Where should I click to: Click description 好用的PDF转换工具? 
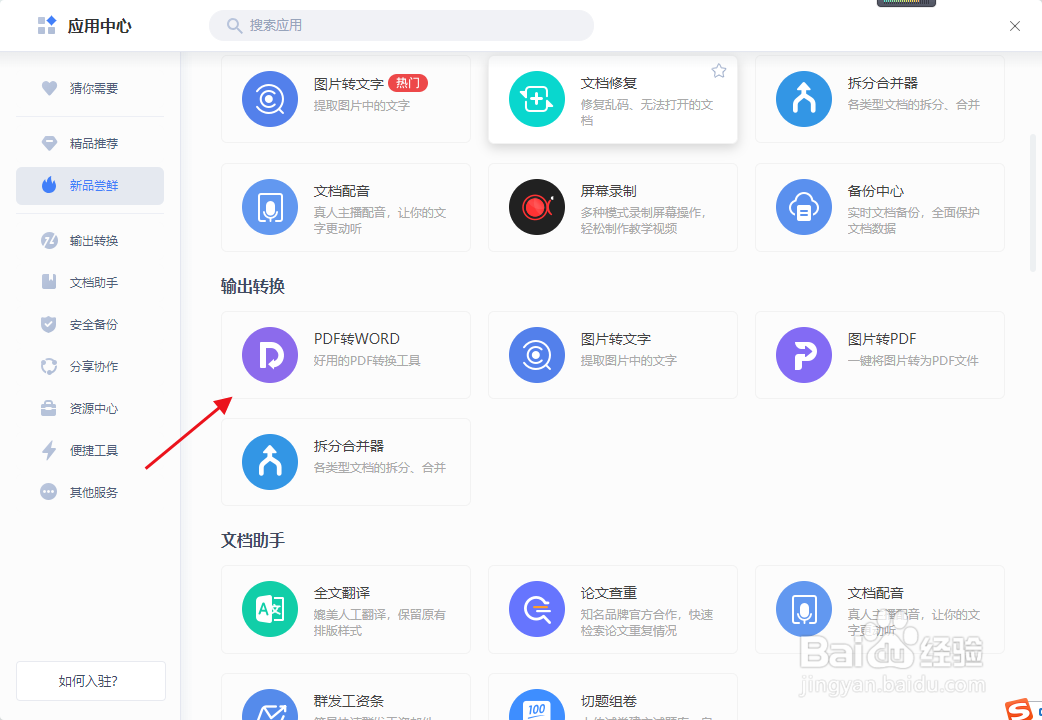pyautogui.click(x=367, y=361)
